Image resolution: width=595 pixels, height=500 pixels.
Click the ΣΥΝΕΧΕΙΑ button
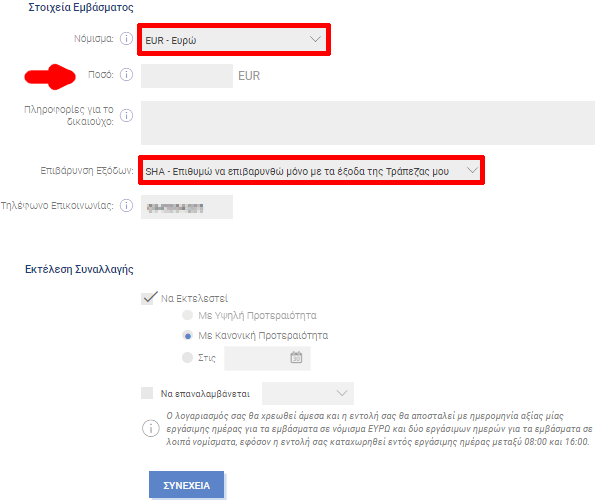(x=186, y=485)
